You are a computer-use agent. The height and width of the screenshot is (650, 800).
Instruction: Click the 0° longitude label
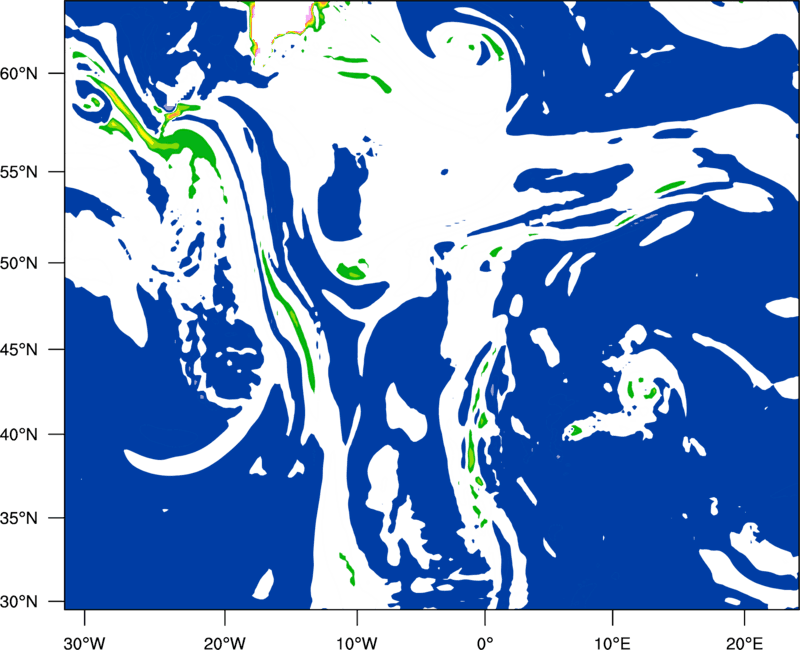485,643
